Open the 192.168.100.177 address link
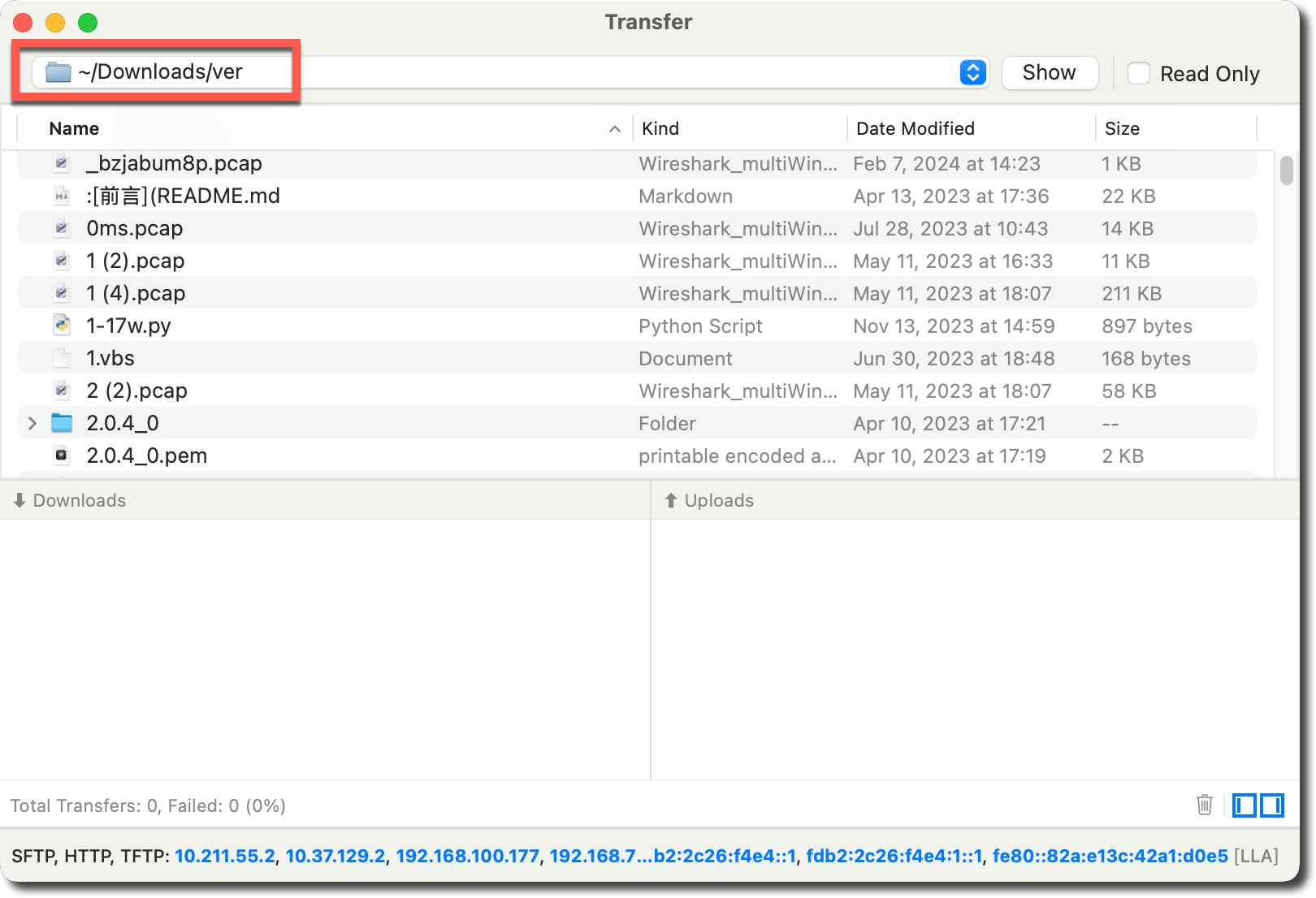1316x898 pixels. 467,856
